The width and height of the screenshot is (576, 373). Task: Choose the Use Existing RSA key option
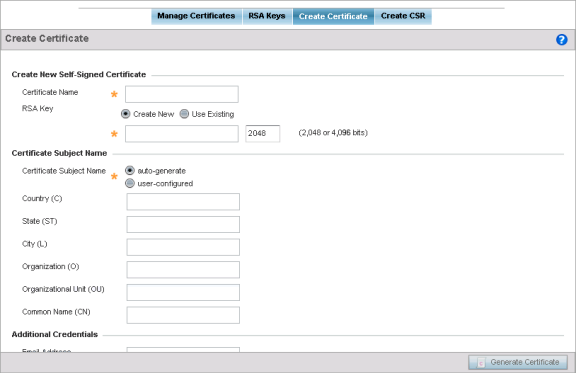[184, 114]
